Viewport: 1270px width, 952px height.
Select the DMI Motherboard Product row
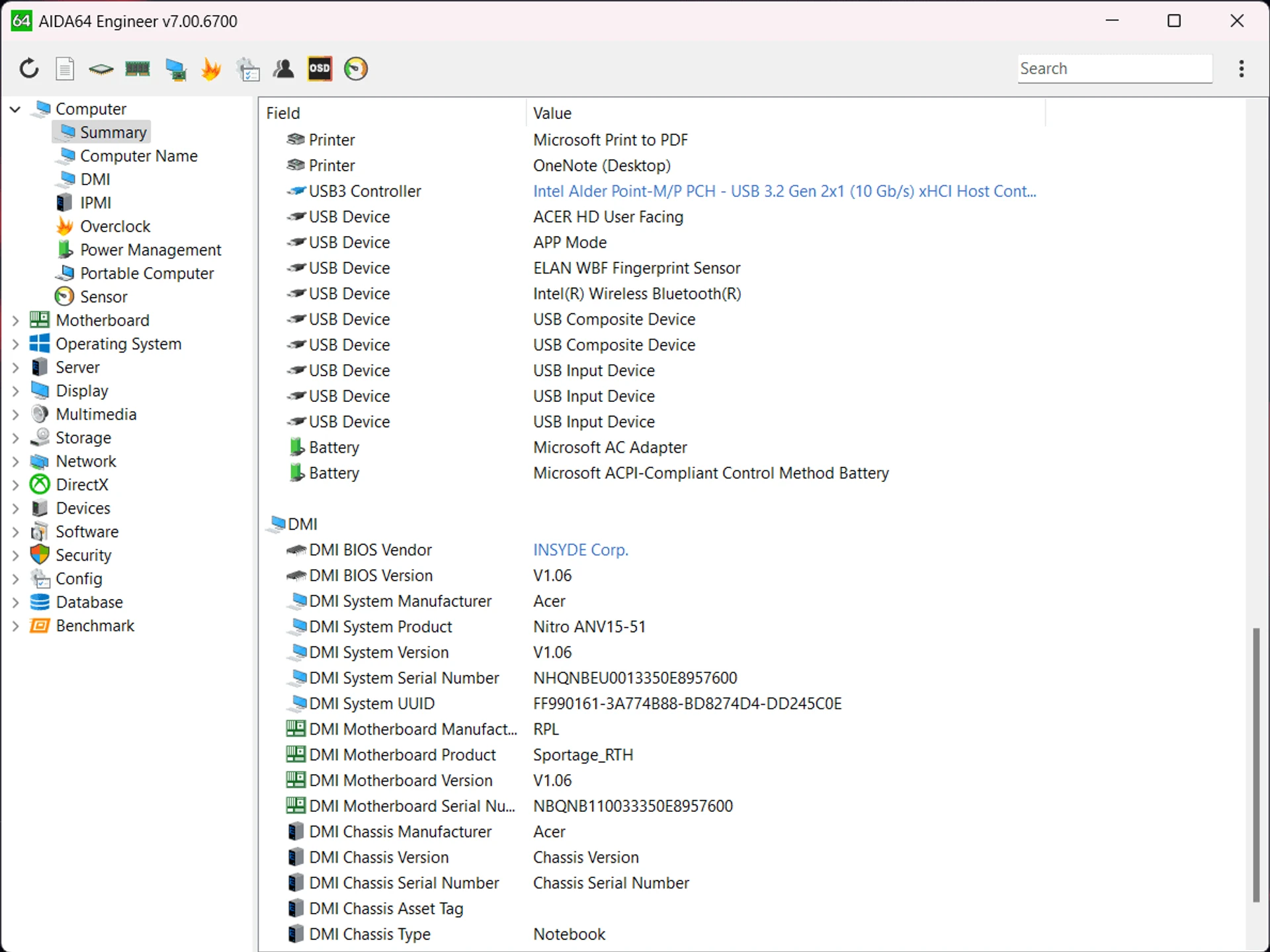pyautogui.click(x=651, y=754)
